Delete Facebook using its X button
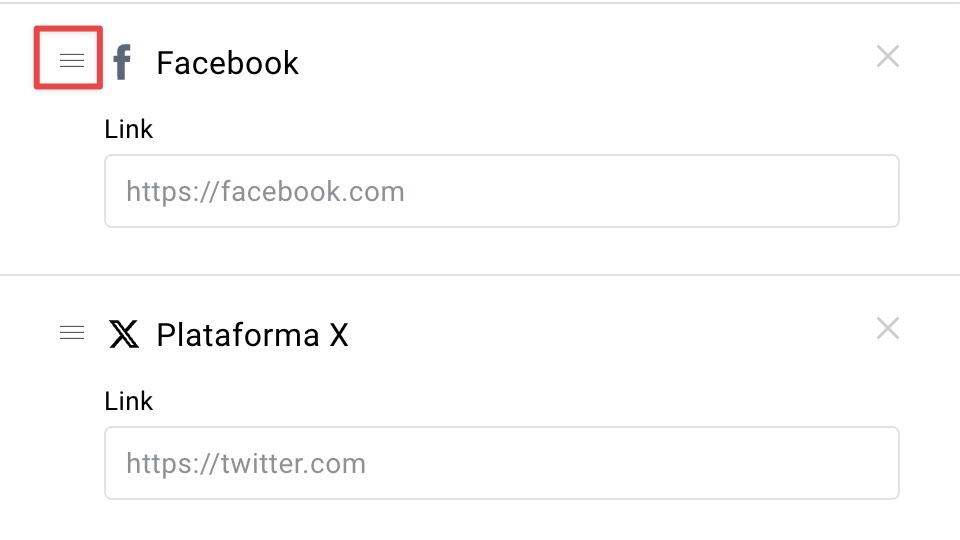Viewport: 960px width, 540px height. pyautogui.click(x=888, y=56)
